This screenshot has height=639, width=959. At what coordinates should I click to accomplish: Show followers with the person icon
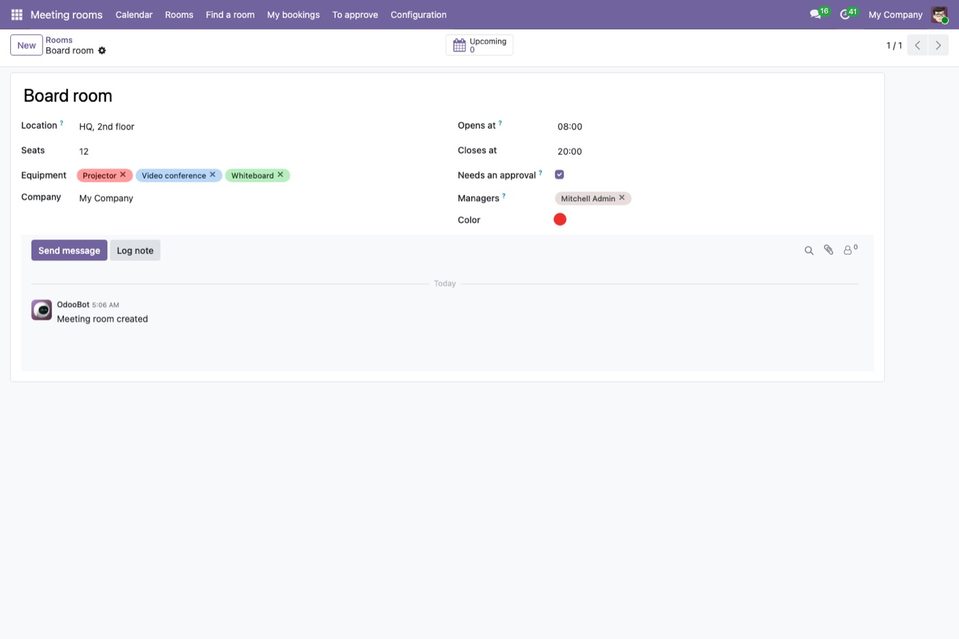(x=850, y=250)
